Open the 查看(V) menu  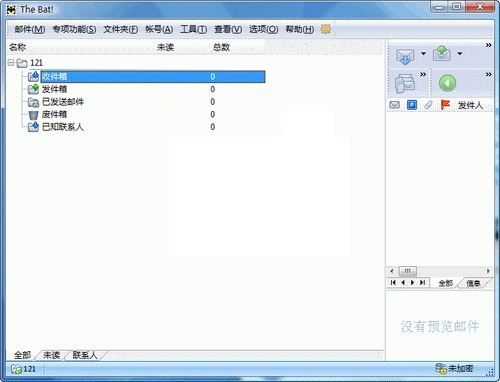click(x=228, y=29)
